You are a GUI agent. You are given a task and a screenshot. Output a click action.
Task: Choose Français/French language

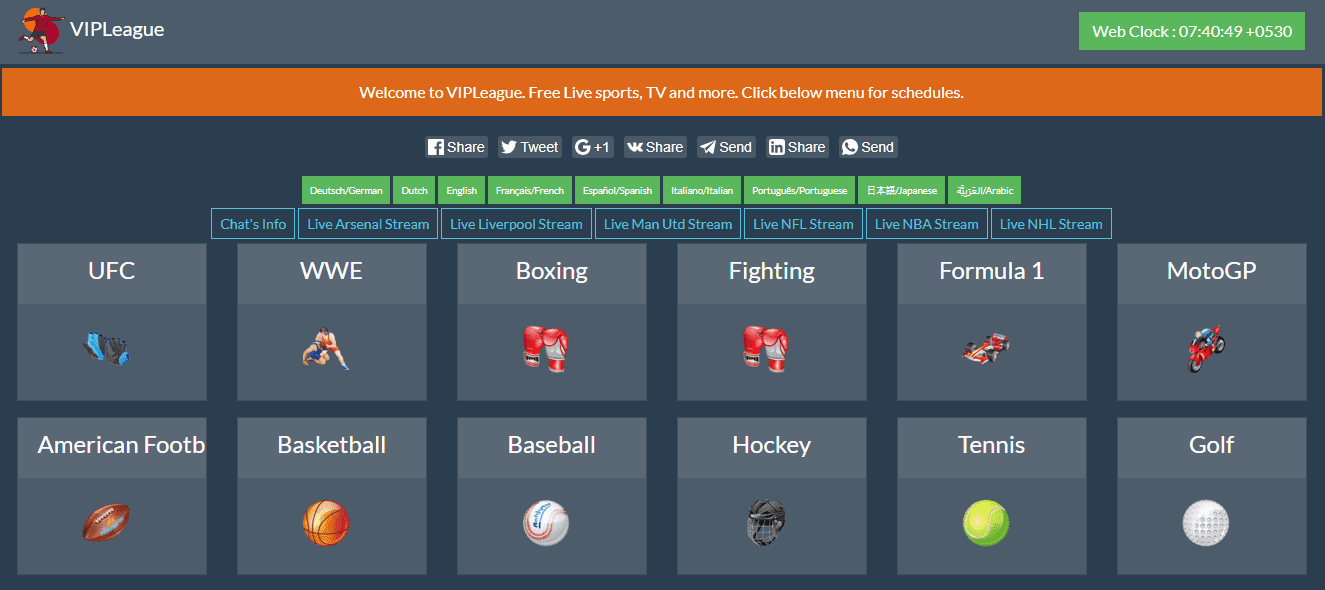click(x=530, y=190)
